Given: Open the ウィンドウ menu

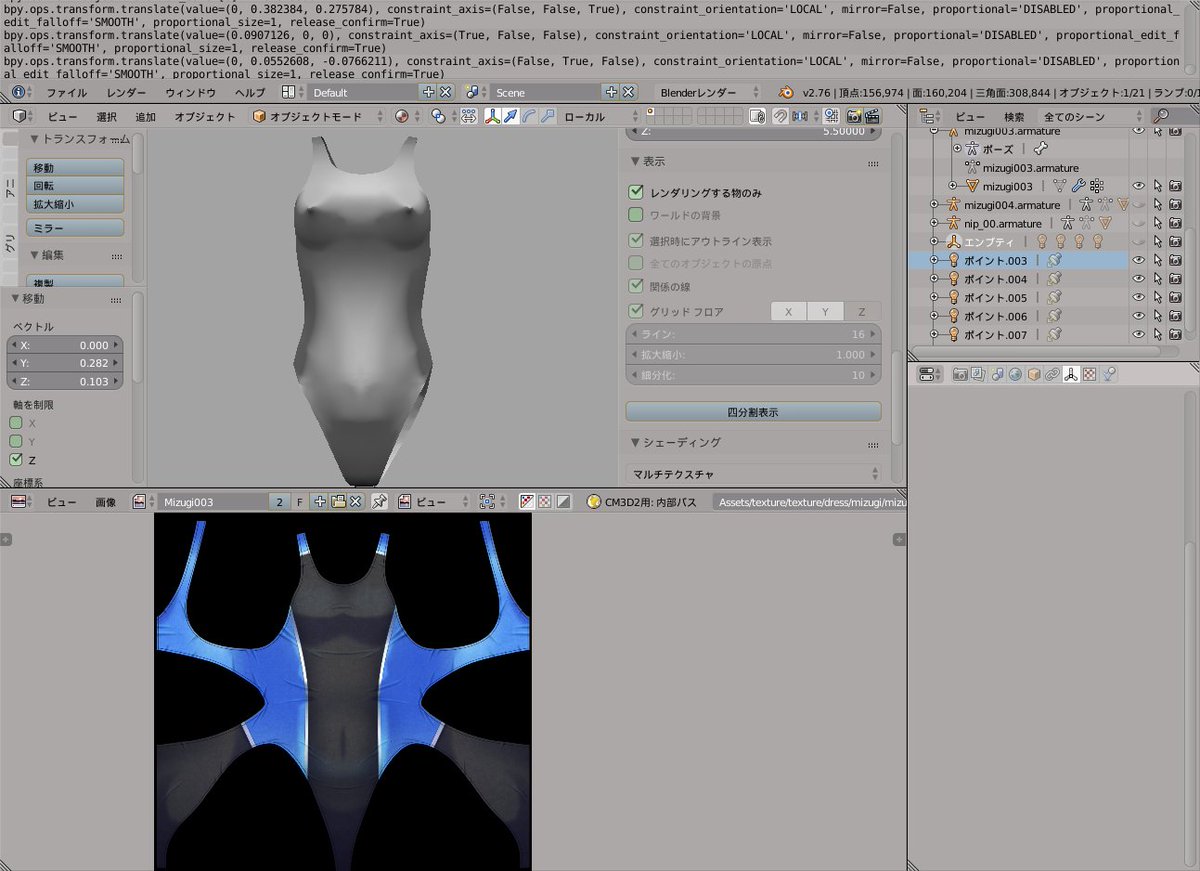Looking at the screenshot, I should pyautogui.click(x=190, y=92).
